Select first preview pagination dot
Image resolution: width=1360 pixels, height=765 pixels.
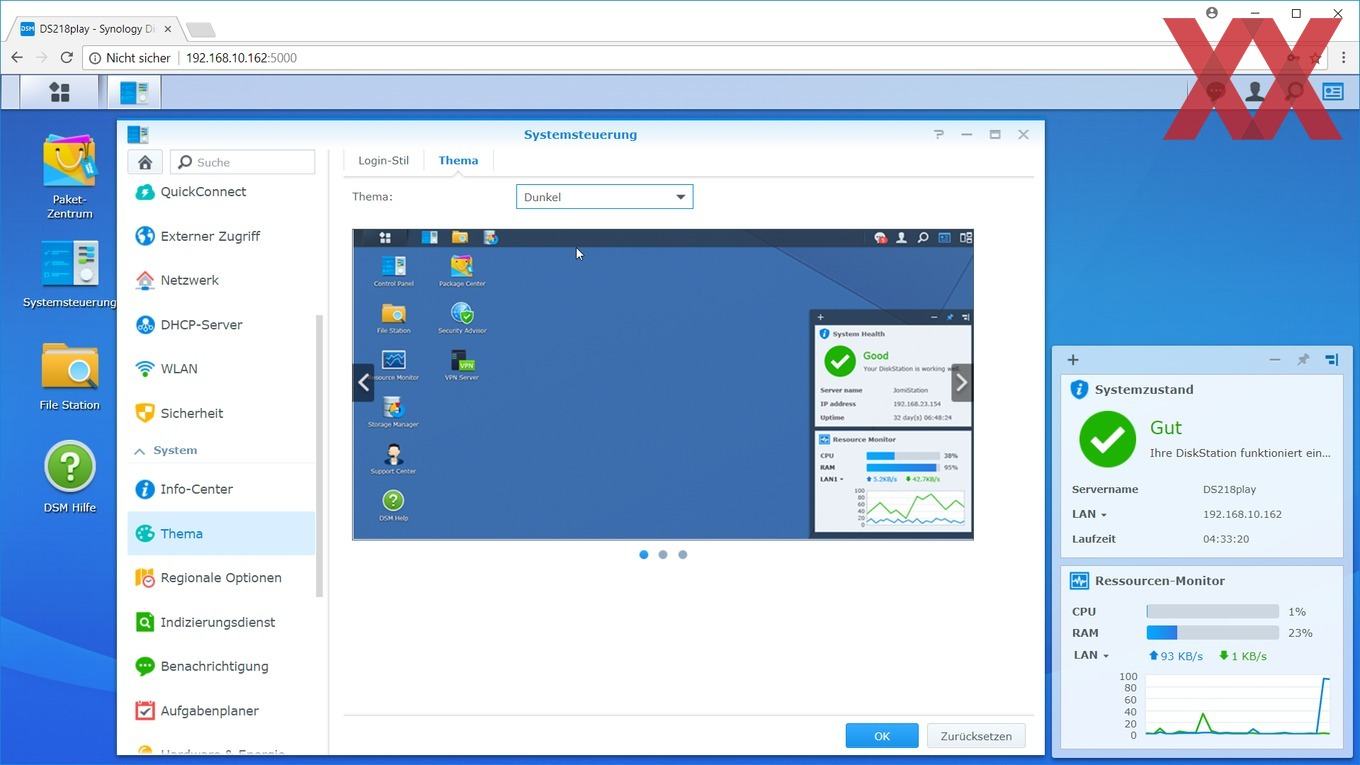[x=643, y=554]
